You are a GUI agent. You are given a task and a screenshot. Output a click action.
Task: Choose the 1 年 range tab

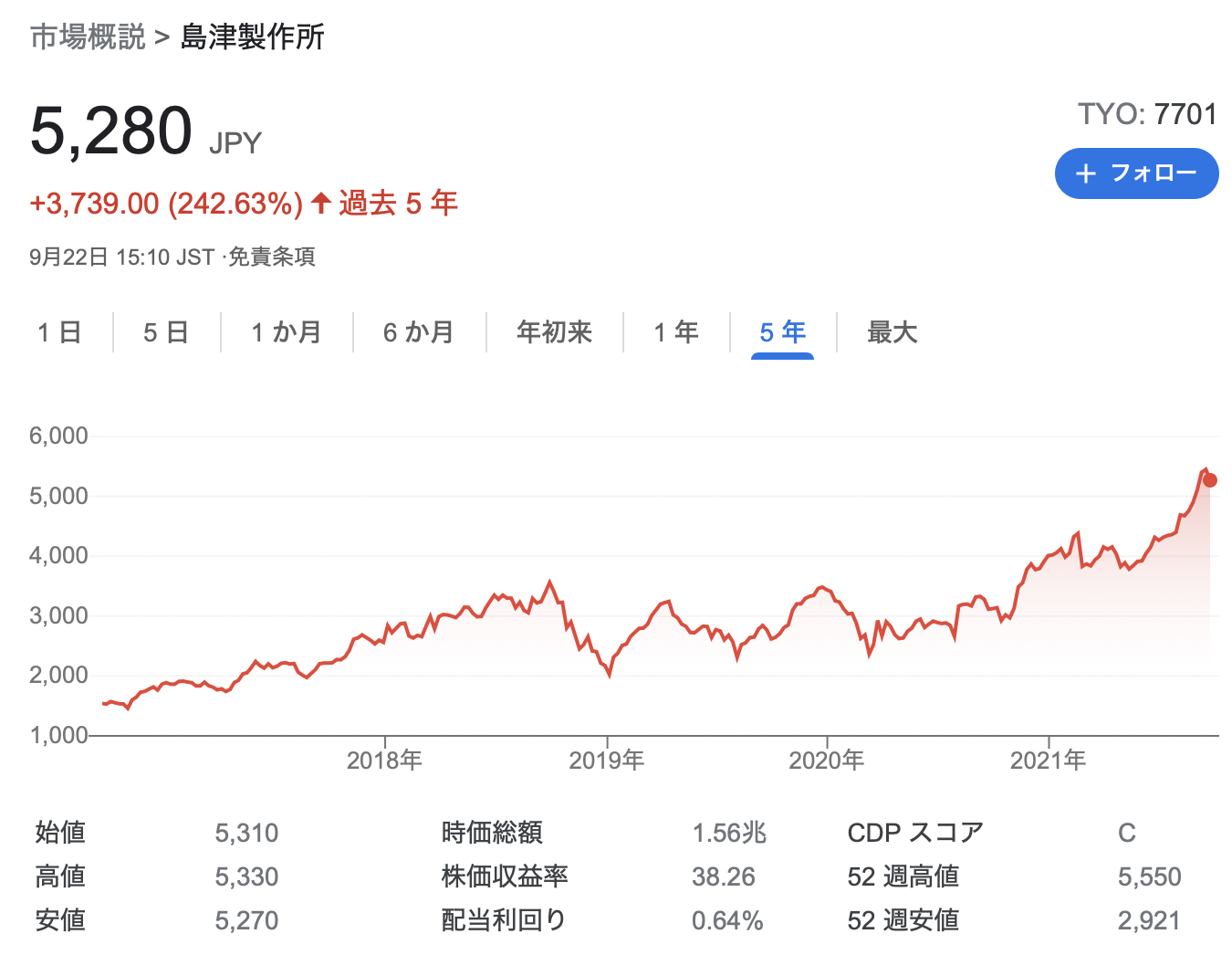(676, 332)
